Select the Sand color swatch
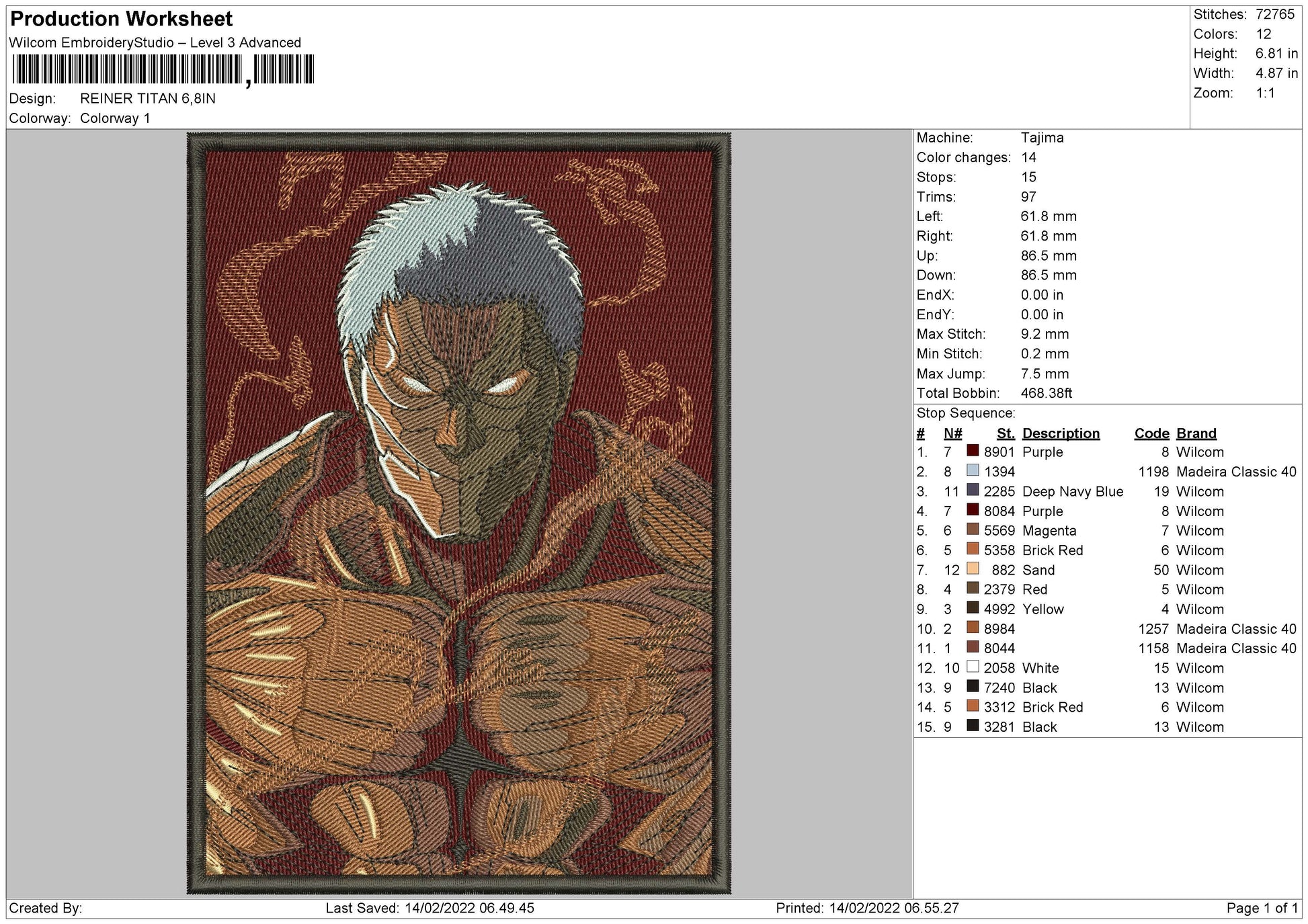 [x=973, y=569]
